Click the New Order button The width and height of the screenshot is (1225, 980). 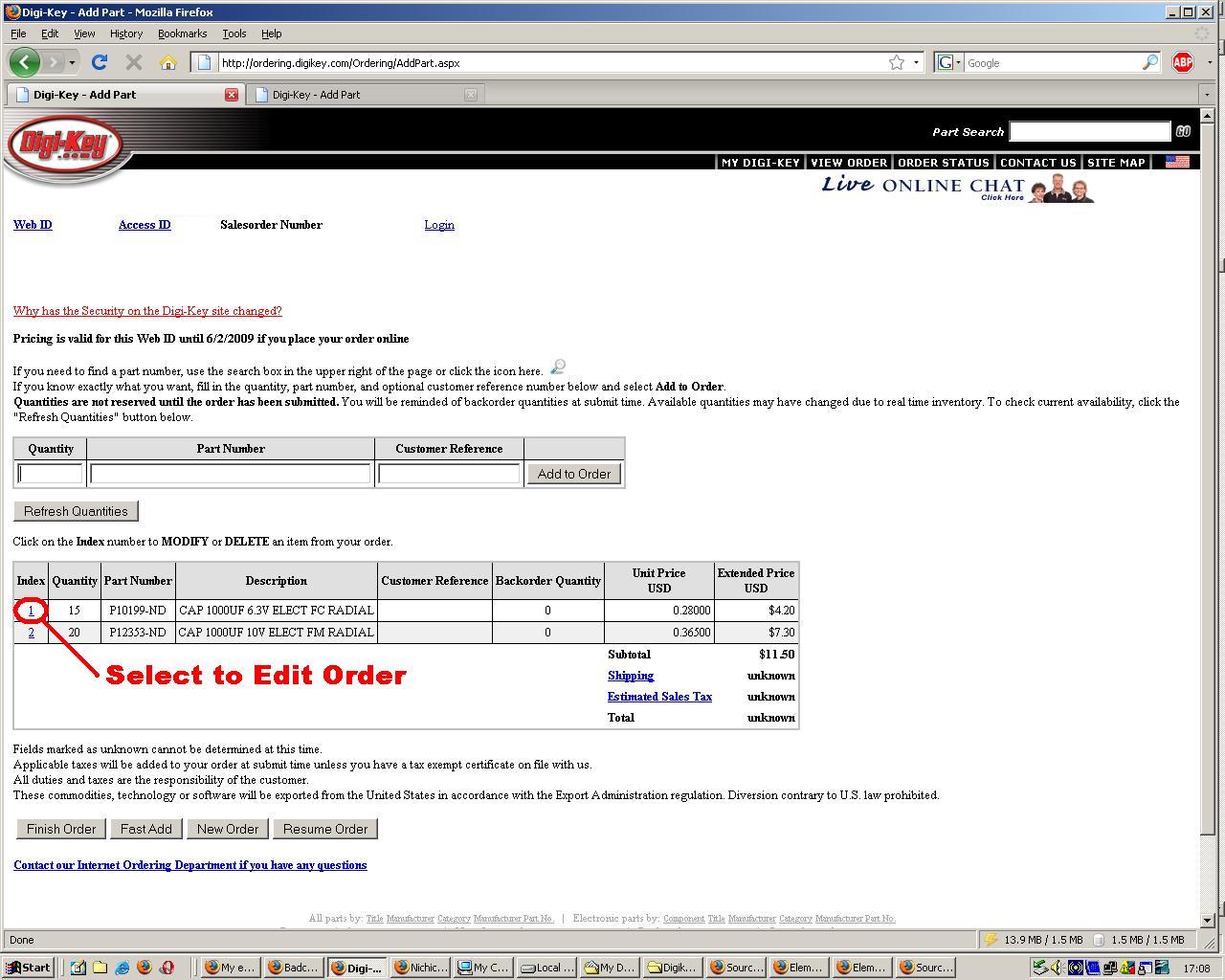coord(228,829)
